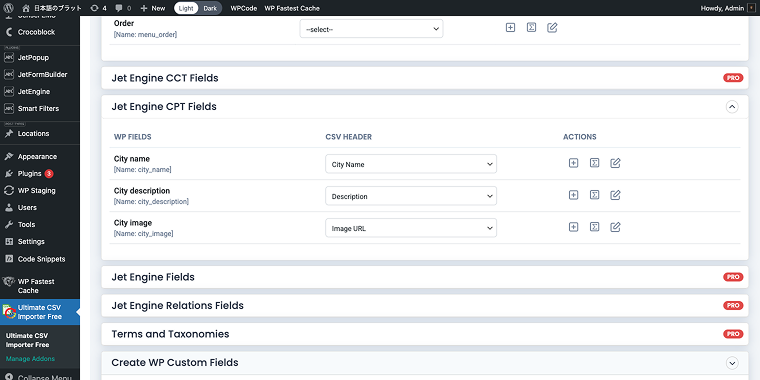Click the edit icon for City description

[615, 195]
